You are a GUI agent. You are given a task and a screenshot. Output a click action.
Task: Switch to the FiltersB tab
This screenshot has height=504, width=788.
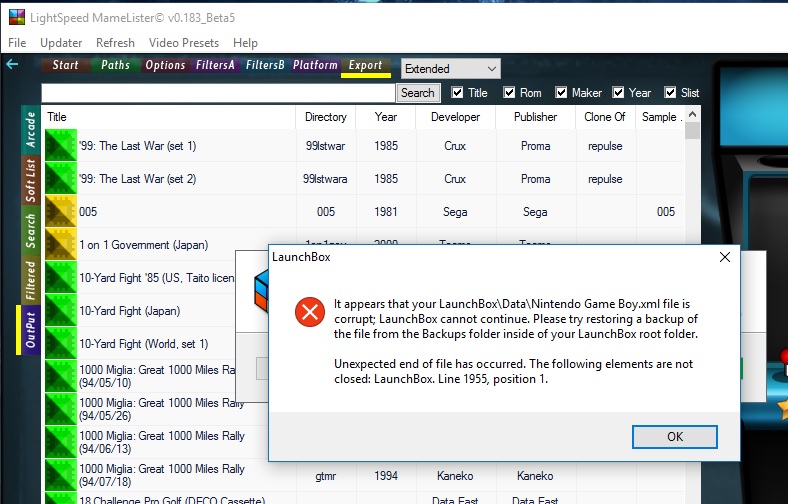265,65
